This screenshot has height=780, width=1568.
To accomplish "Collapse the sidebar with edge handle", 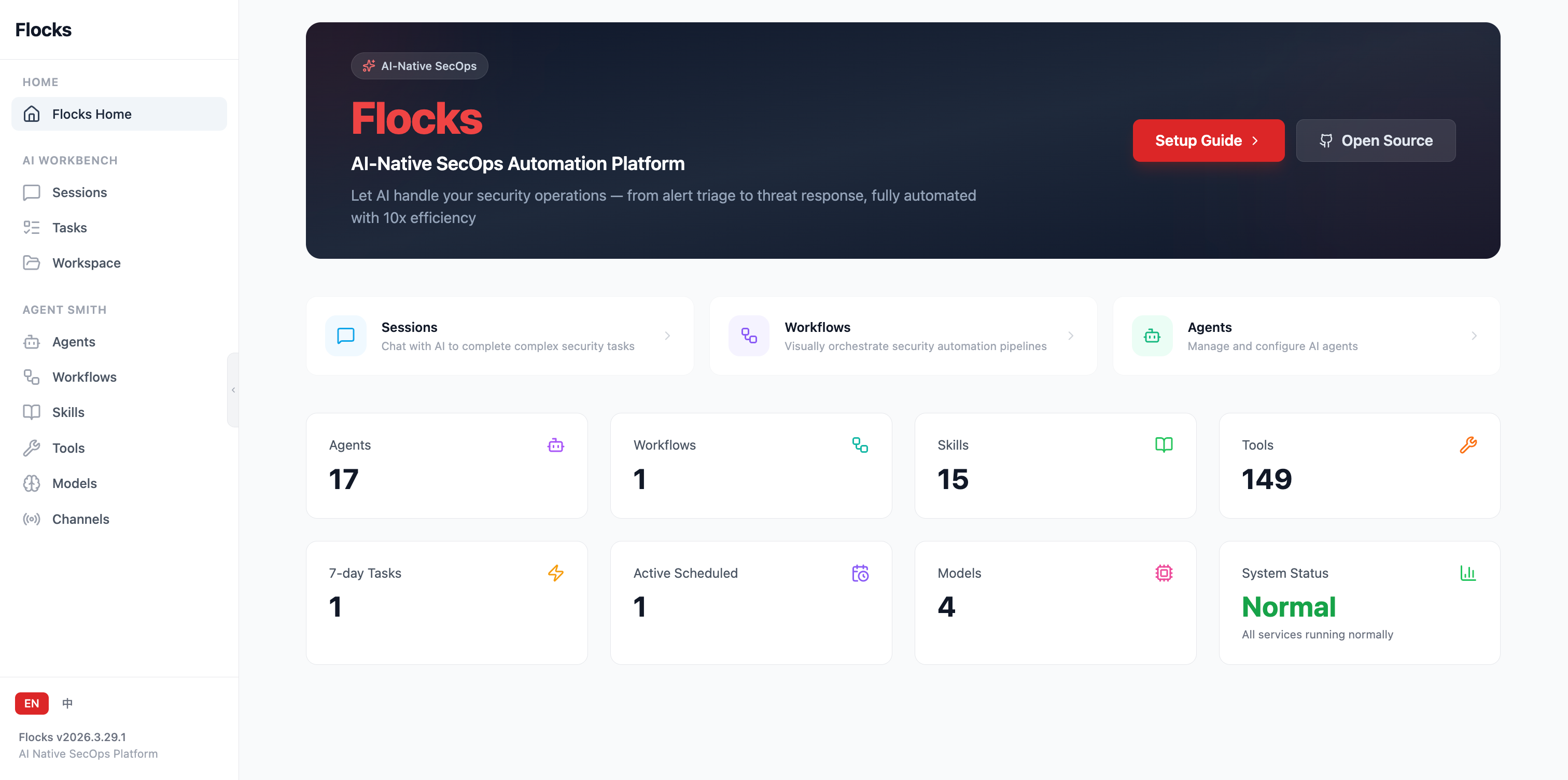I will 233,389.
